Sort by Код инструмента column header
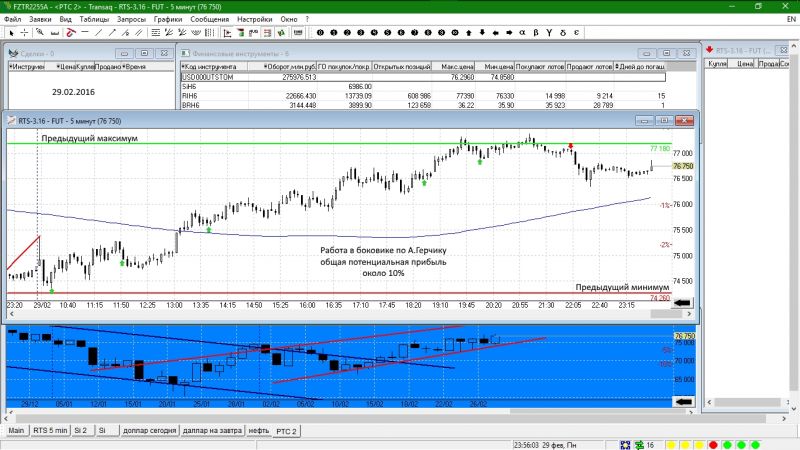 pyautogui.click(x=214, y=66)
